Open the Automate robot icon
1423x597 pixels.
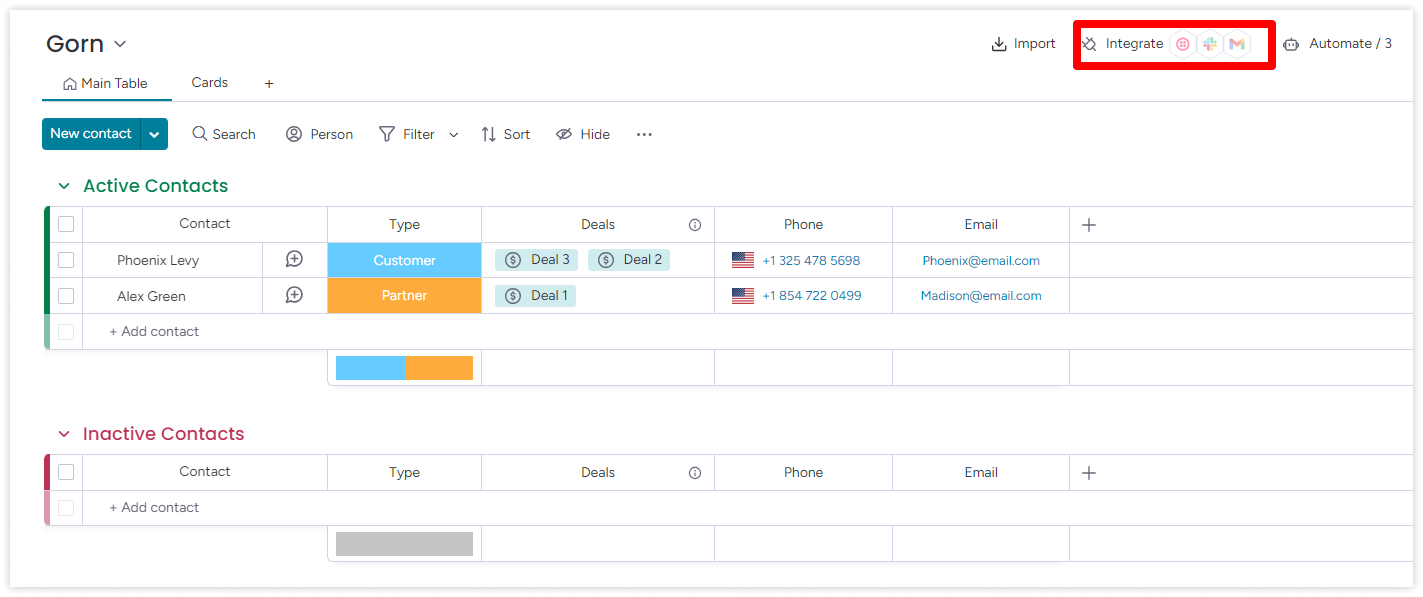pos(1291,44)
